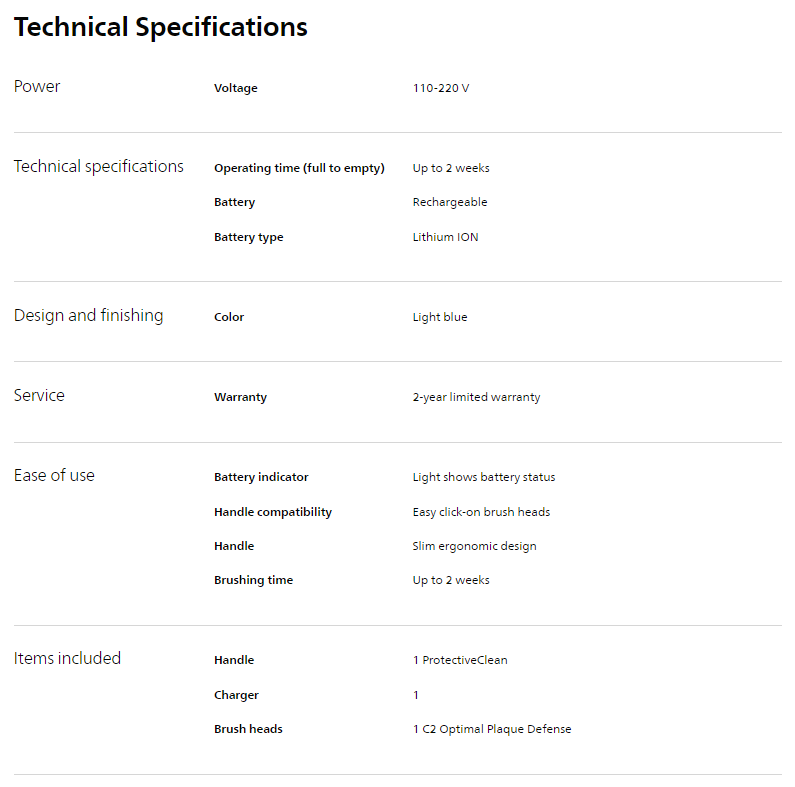Click the Ease of use section label
The width and height of the screenshot is (795, 787).
tap(54, 476)
